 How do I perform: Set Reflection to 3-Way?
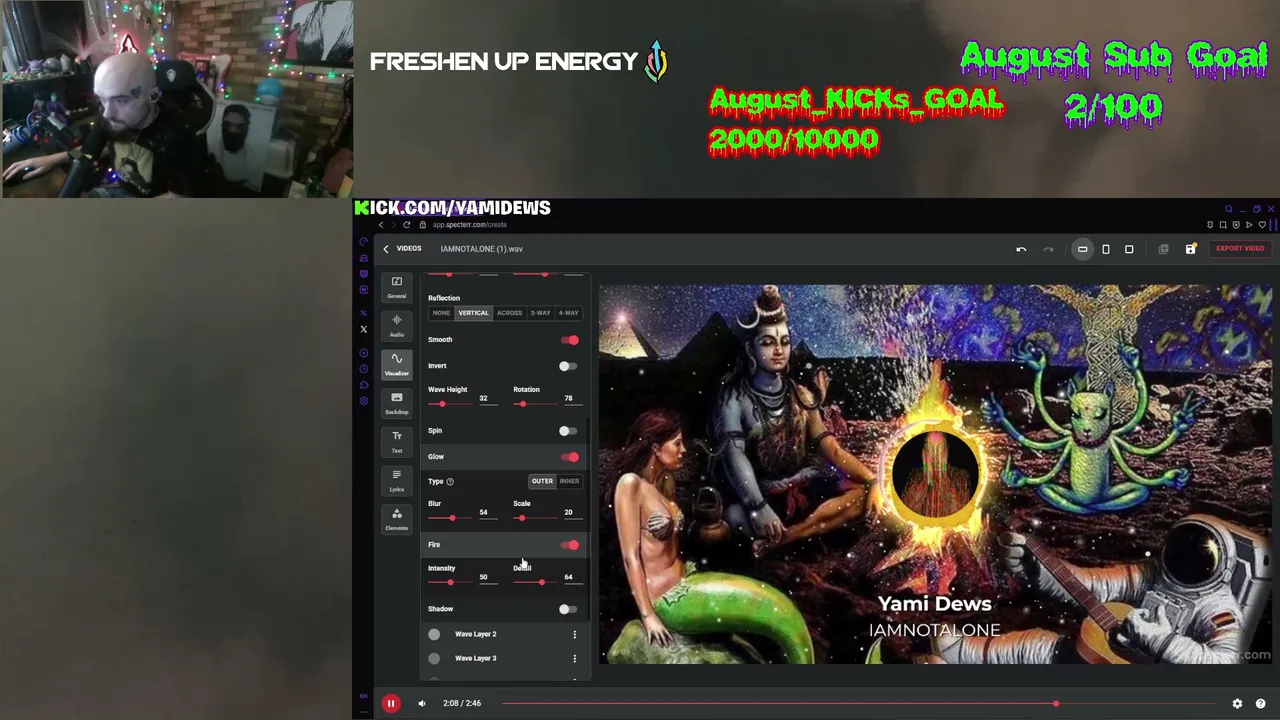540,313
